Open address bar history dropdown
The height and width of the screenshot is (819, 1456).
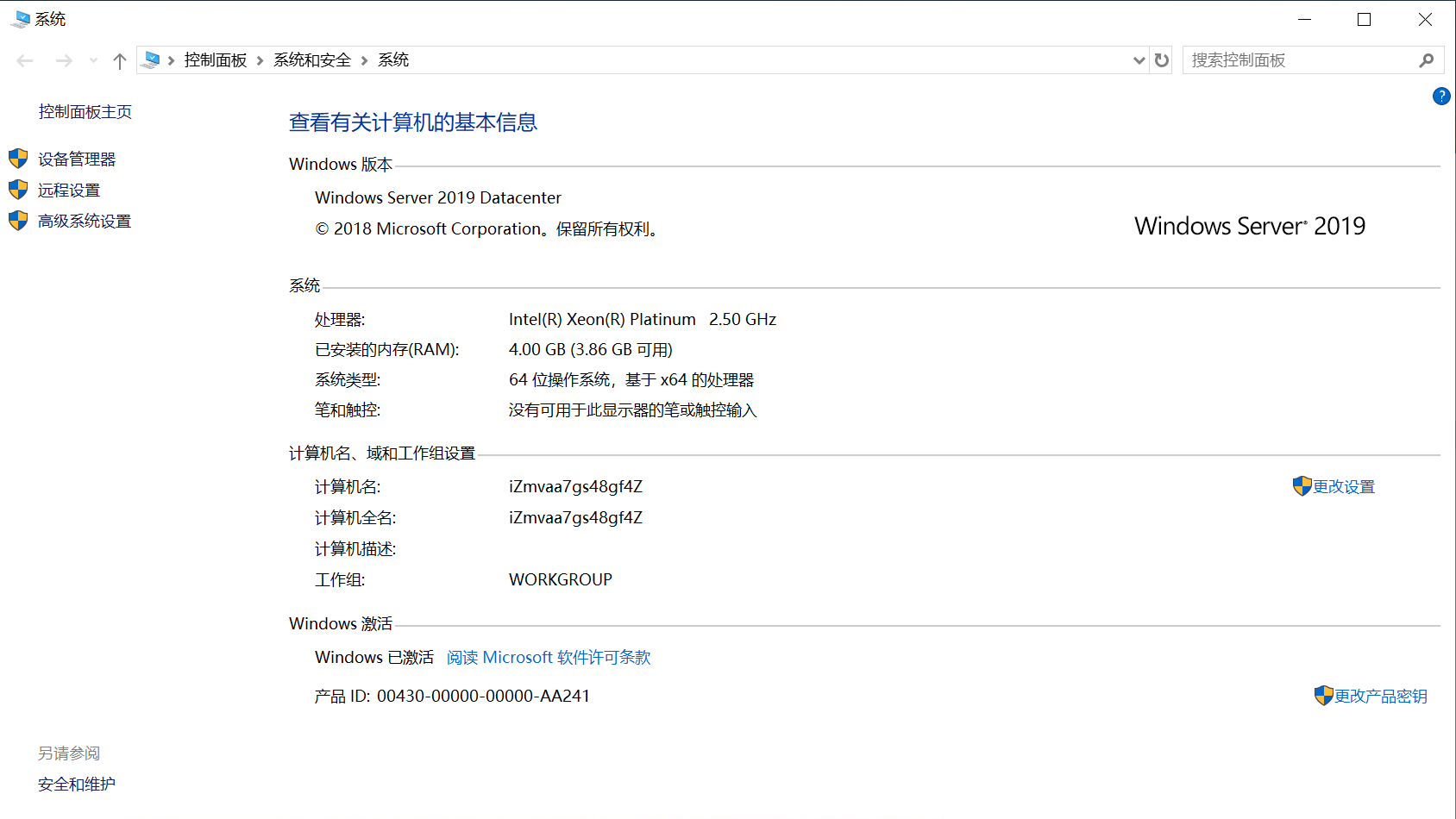tap(1139, 60)
